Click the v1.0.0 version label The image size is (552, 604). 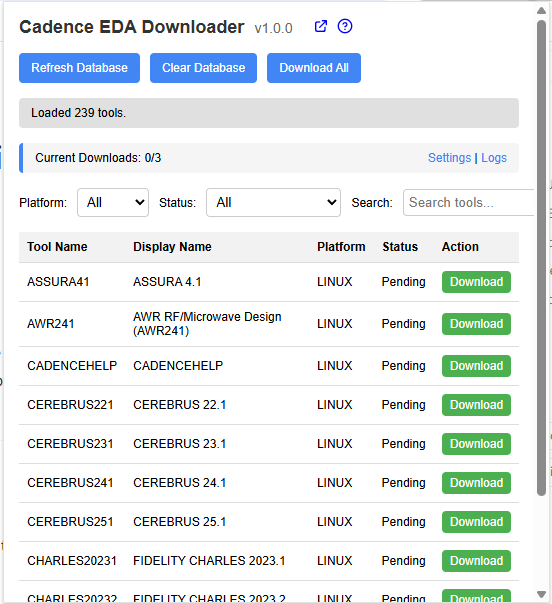273,28
